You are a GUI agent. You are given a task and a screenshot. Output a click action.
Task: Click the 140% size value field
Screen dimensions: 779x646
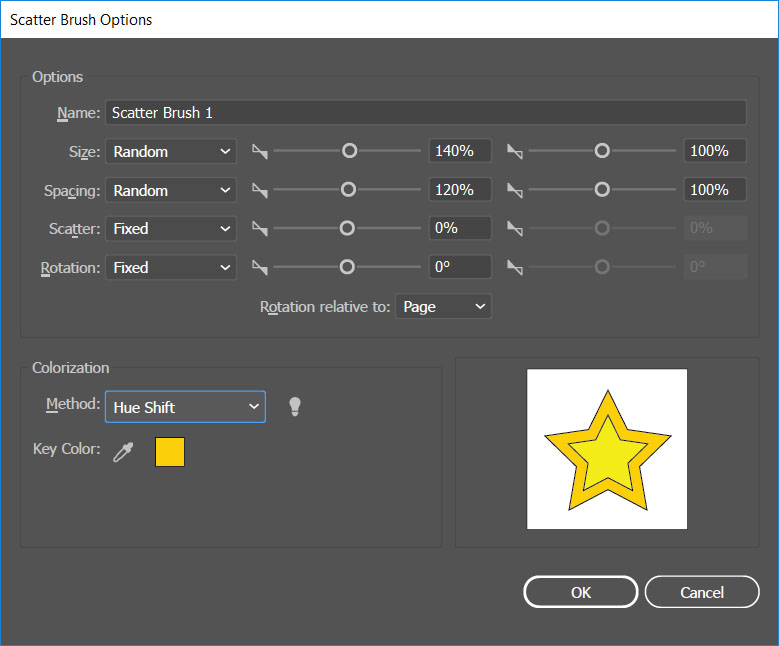coord(459,152)
